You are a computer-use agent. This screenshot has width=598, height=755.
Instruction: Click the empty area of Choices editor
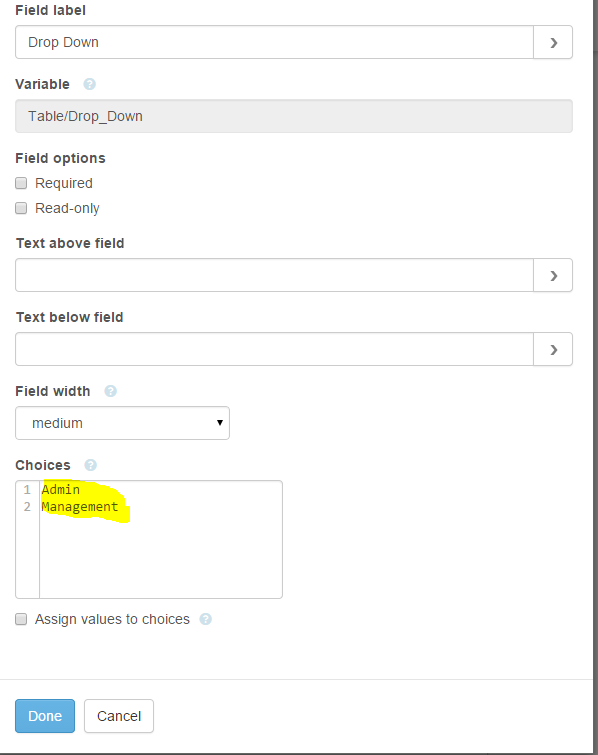pyautogui.click(x=161, y=559)
